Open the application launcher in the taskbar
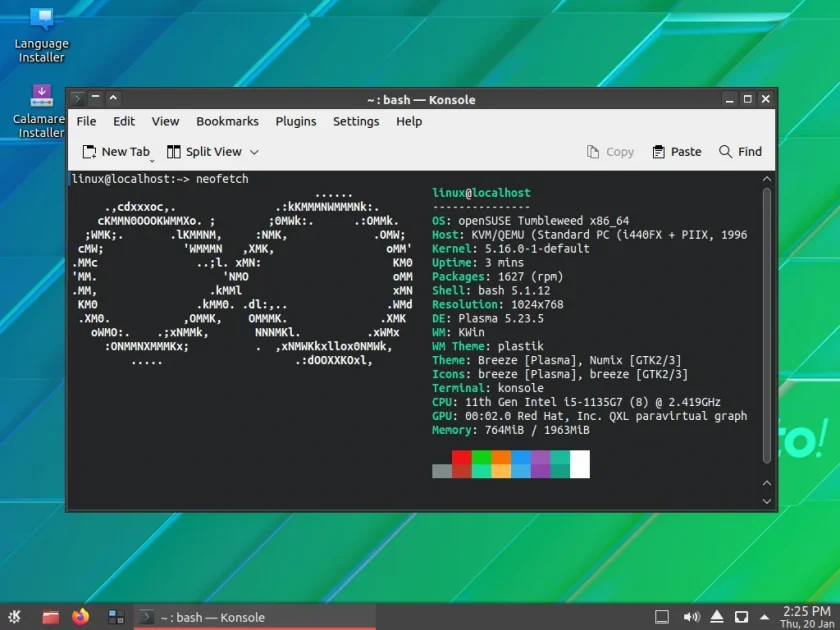Screen dimensions: 840x630 point(15,617)
